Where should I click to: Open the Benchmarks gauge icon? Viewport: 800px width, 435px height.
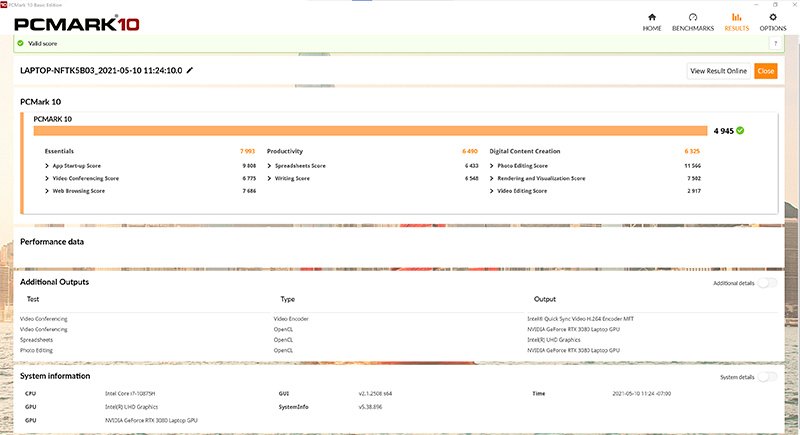tap(692, 17)
